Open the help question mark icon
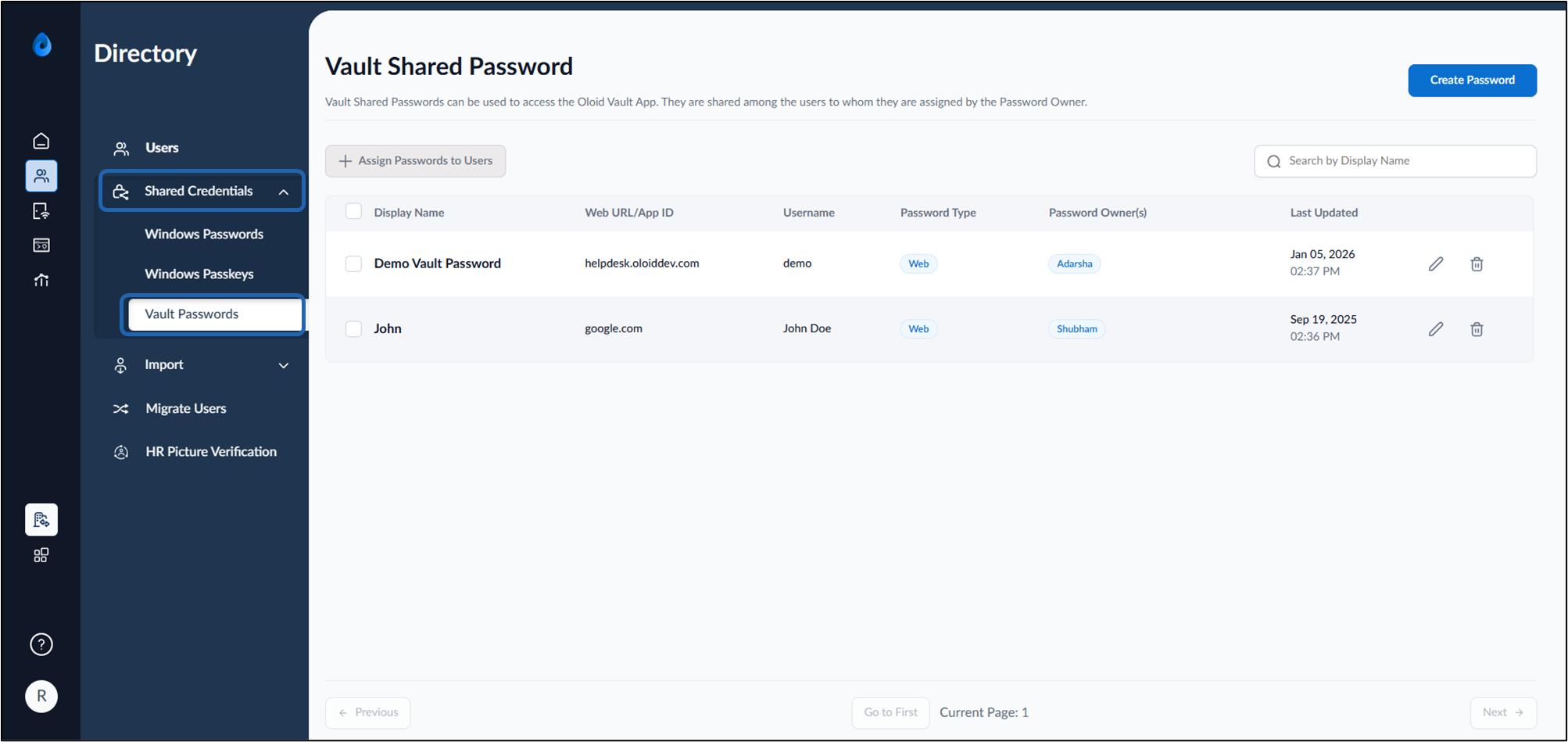The height and width of the screenshot is (742, 1568). tap(41, 644)
